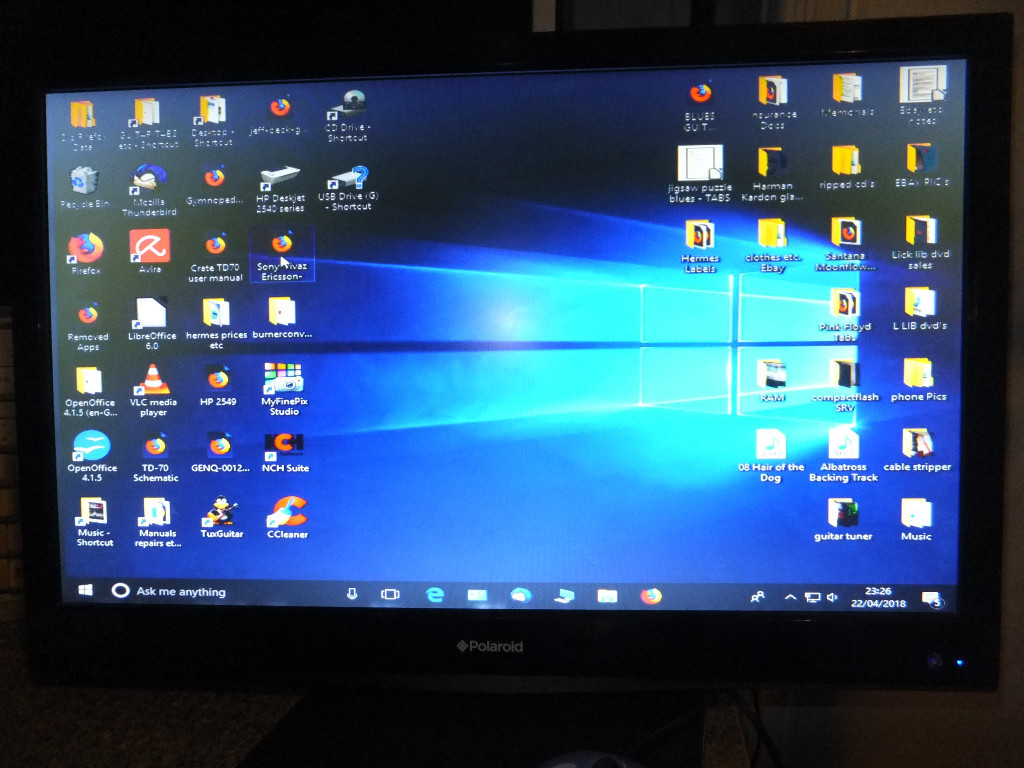Image resolution: width=1024 pixels, height=768 pixels.
Task: Select the burnerconv folder icon
Action: click(282, 319)
